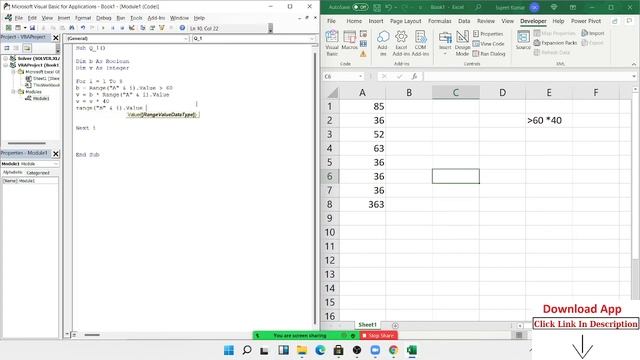
Task: Open the Page Layout ribbon tab
Action: (x=405, y=21)
